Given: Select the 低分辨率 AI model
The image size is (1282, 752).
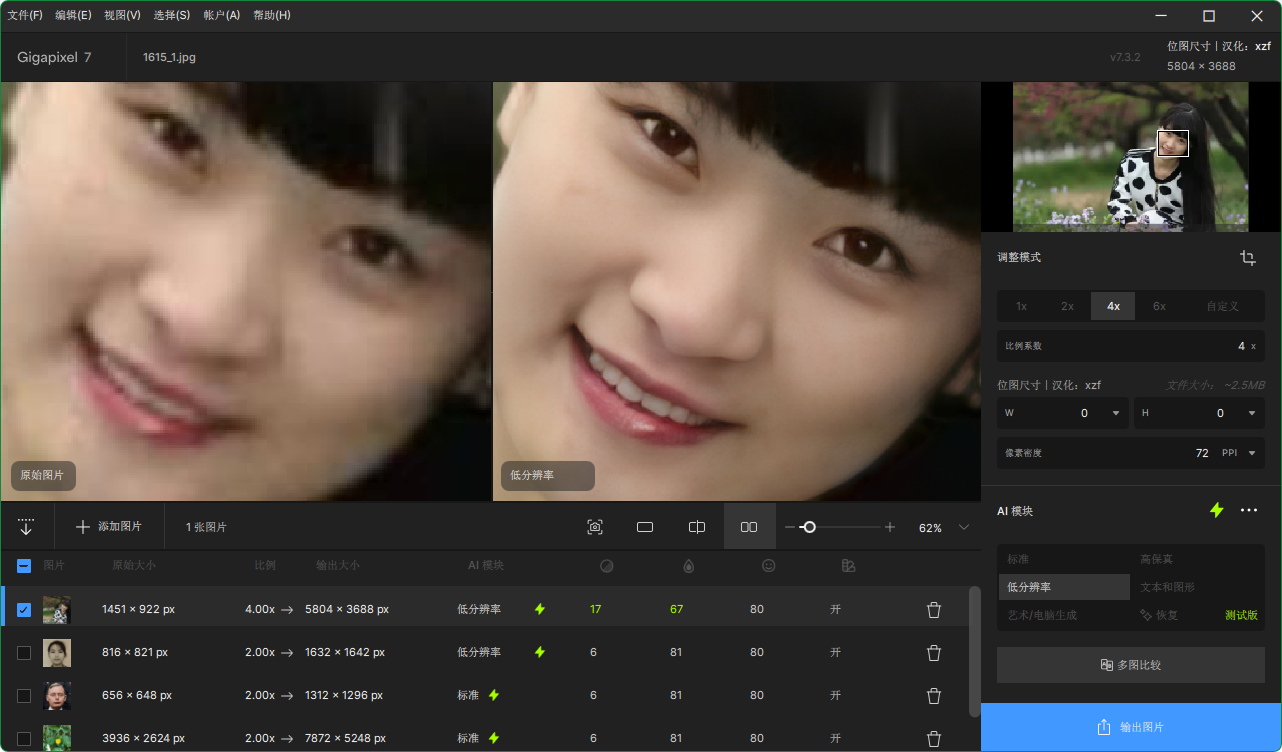Looking at the screenshot, I should click(1064, 587).
